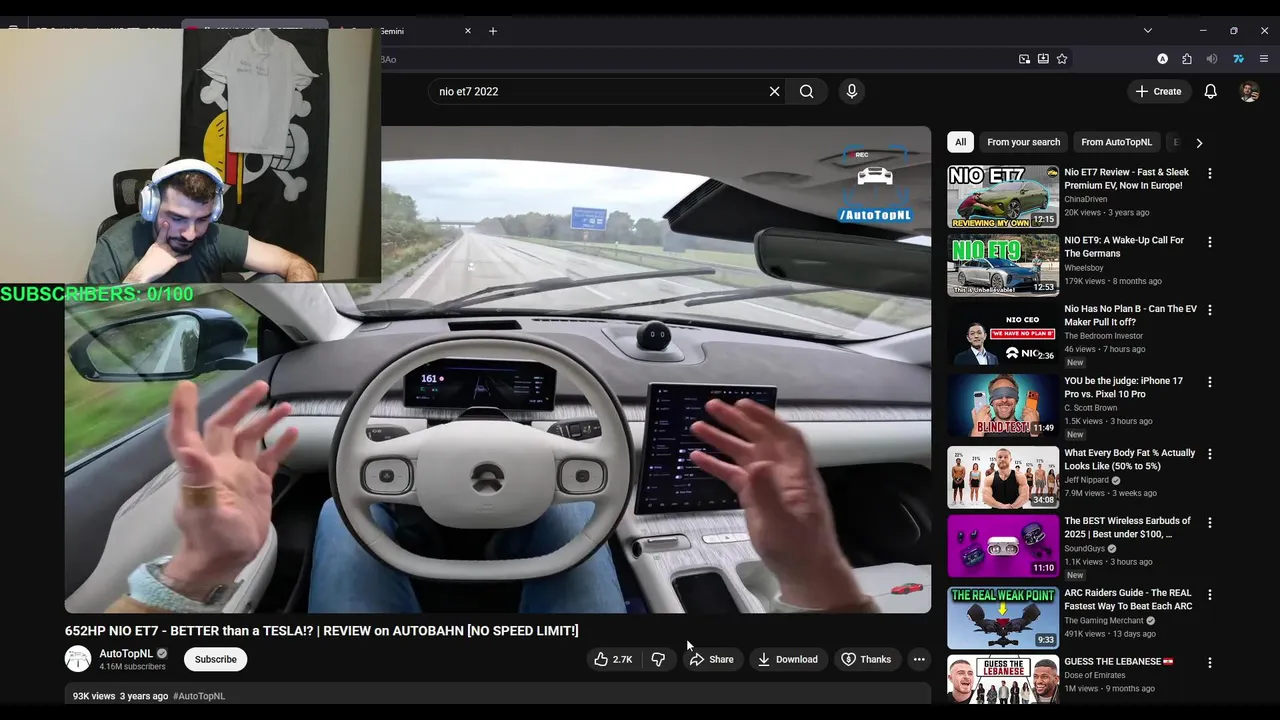Open the iPhone 17 BLIND TEST thumbnail
Viewport: 1280px width, 720px height.
pos(1003,405)
